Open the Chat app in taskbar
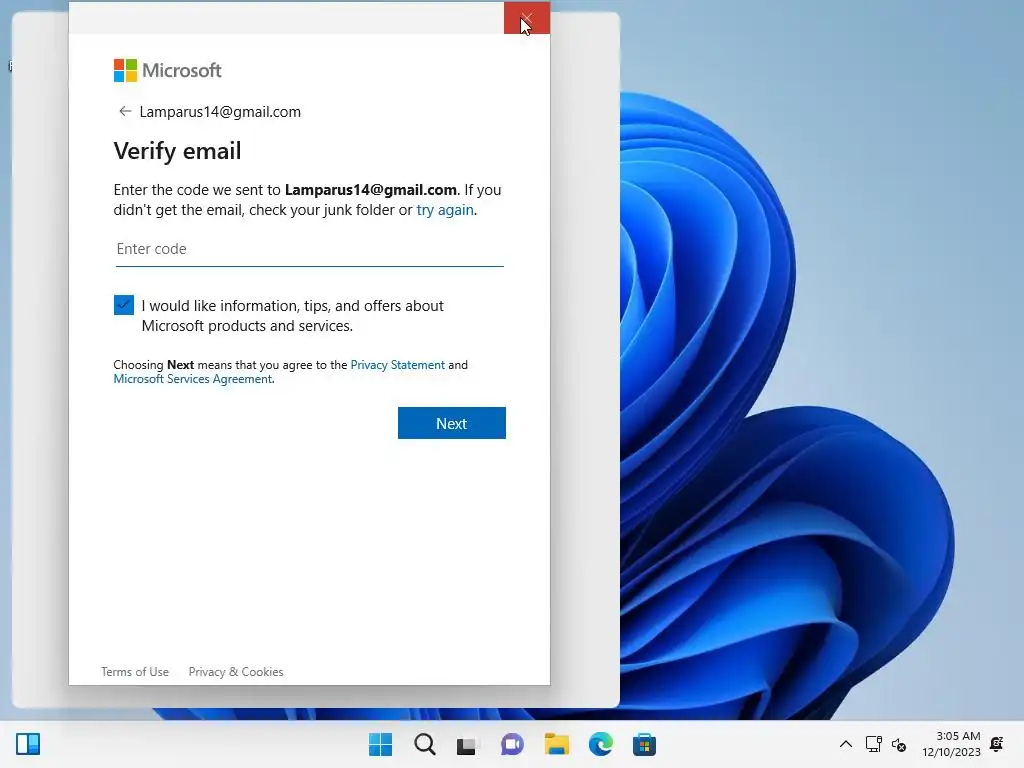This screenshot has width=1024, height=768. 512,744
